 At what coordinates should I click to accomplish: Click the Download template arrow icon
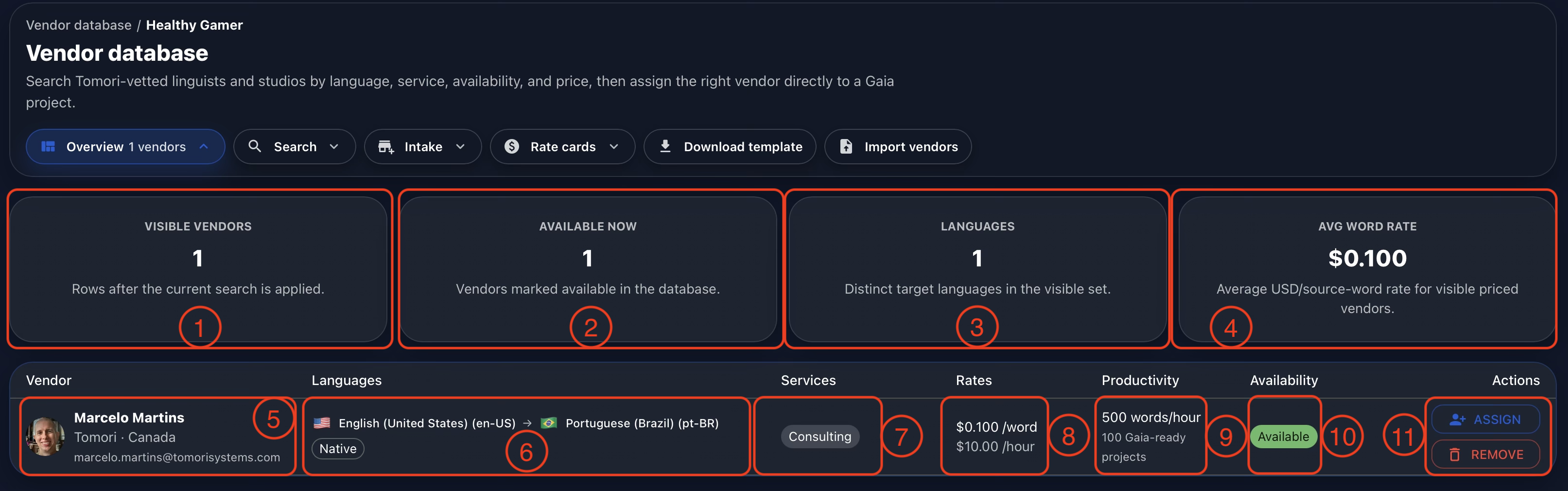click(665, 146)
